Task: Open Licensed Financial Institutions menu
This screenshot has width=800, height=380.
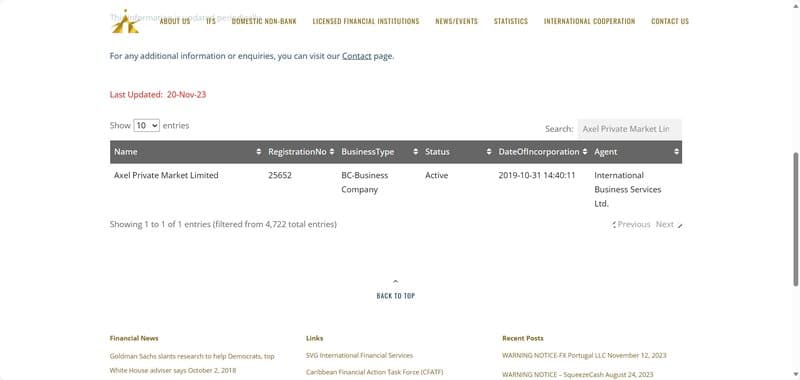Action: [366, 21]
